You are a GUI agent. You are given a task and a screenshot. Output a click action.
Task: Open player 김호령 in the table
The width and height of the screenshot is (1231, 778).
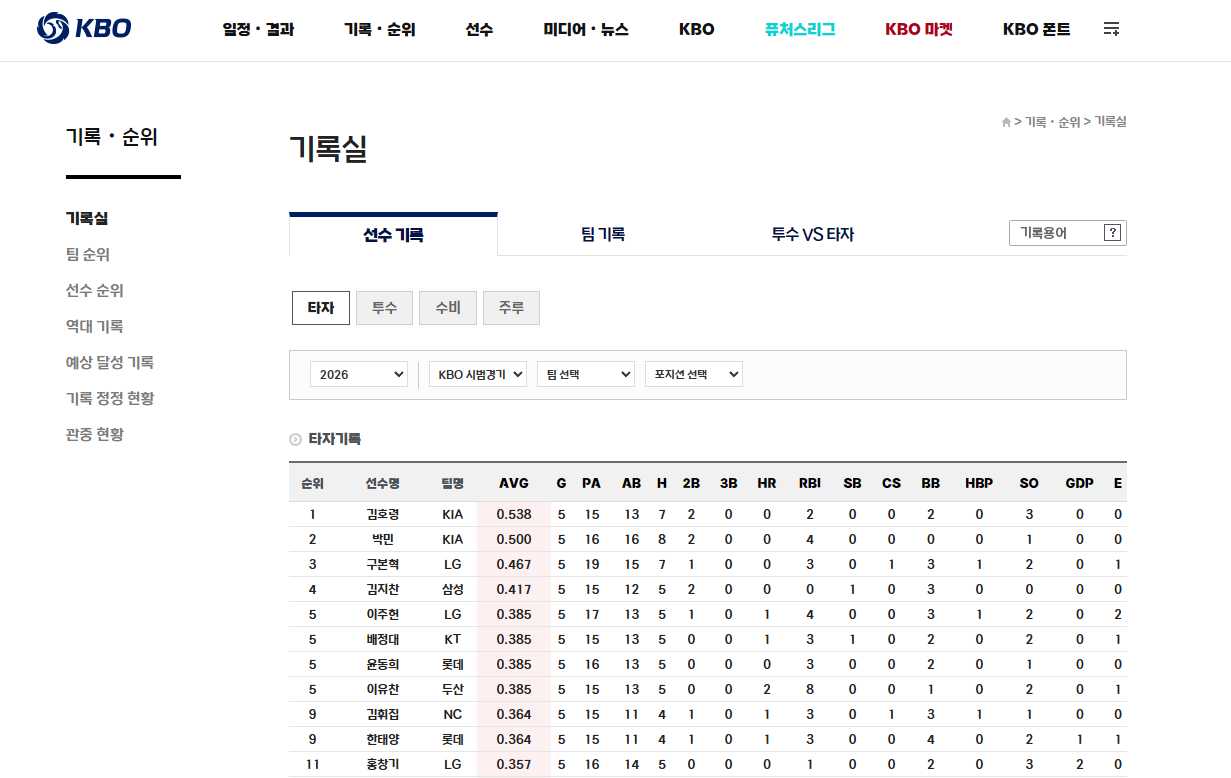[382, 514]
